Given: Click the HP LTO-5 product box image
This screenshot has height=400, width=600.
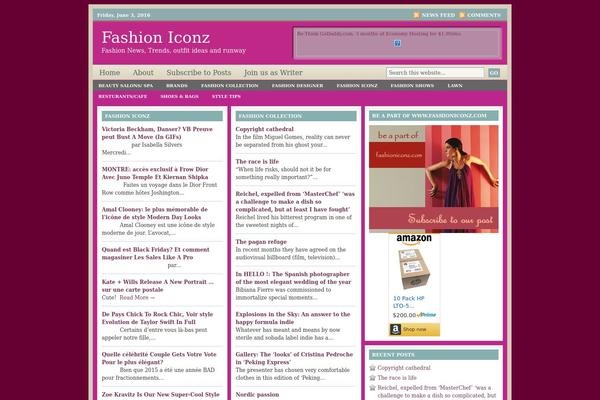Looking at the screenshot, I should [x=414, y=269].
